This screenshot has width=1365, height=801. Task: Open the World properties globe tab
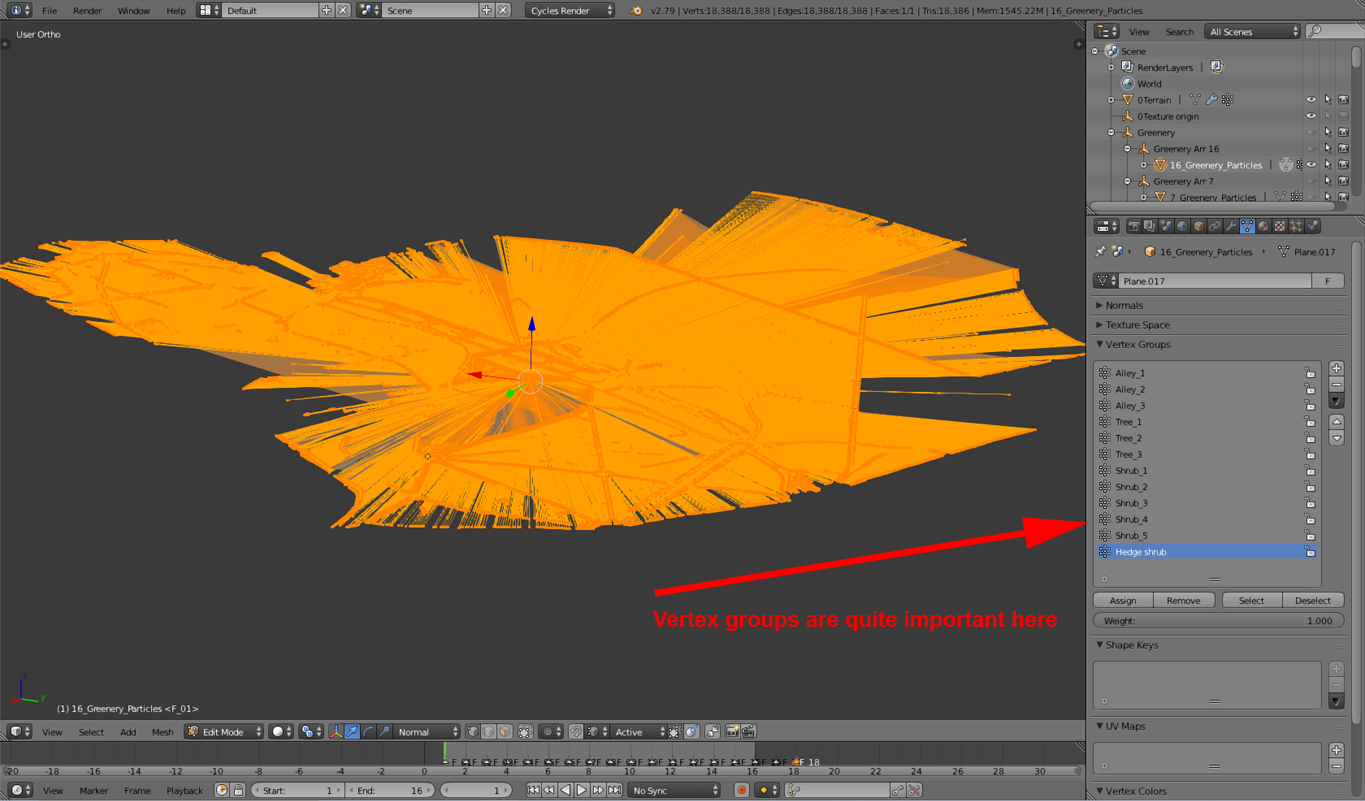coord(1182,227)
